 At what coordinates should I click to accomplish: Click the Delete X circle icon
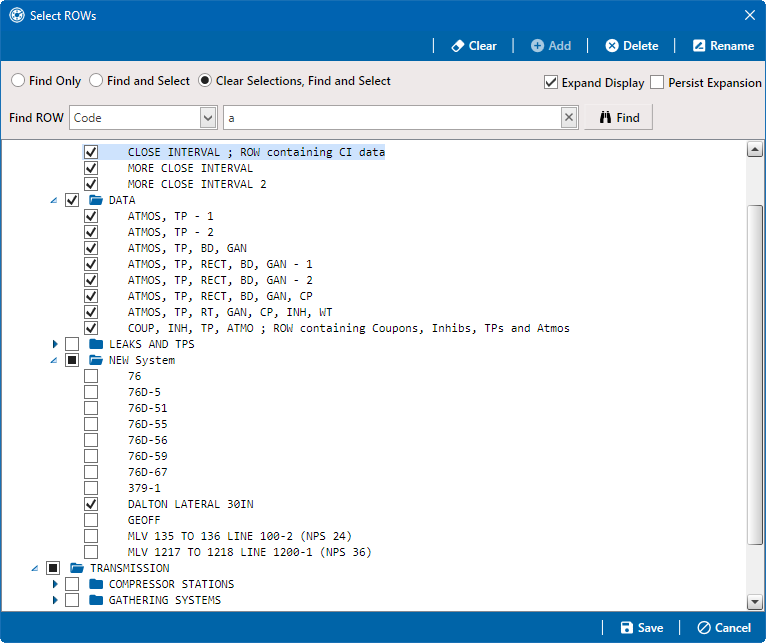point(612,46)
